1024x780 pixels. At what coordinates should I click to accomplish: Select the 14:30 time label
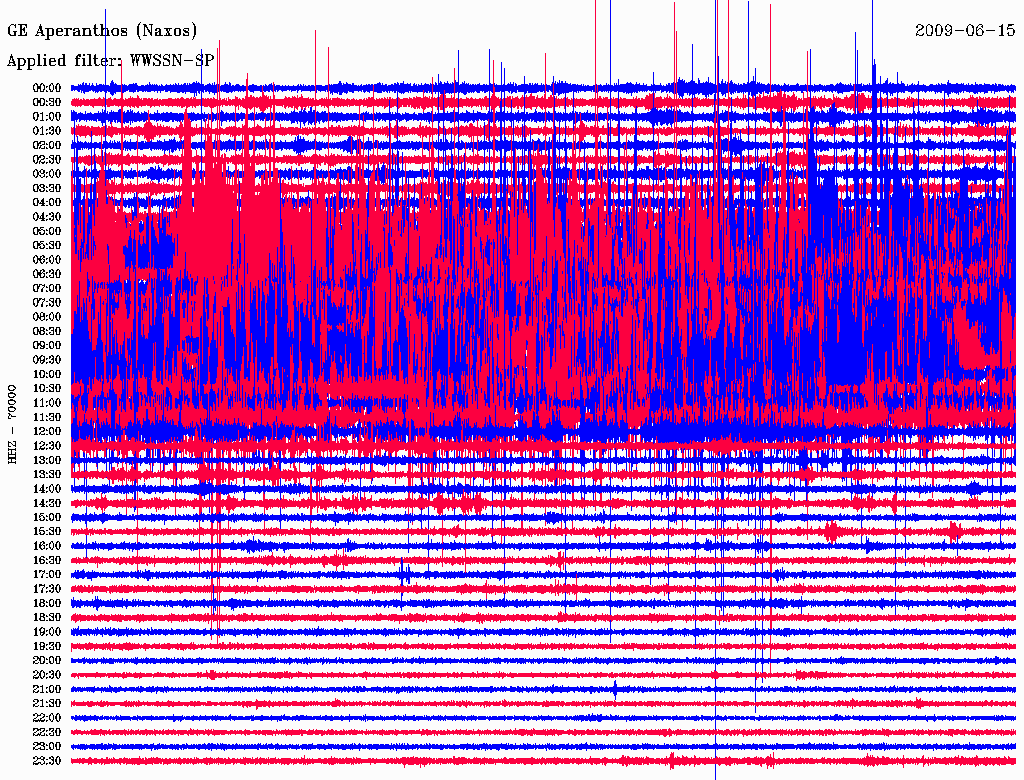click(x=47, y=504)
